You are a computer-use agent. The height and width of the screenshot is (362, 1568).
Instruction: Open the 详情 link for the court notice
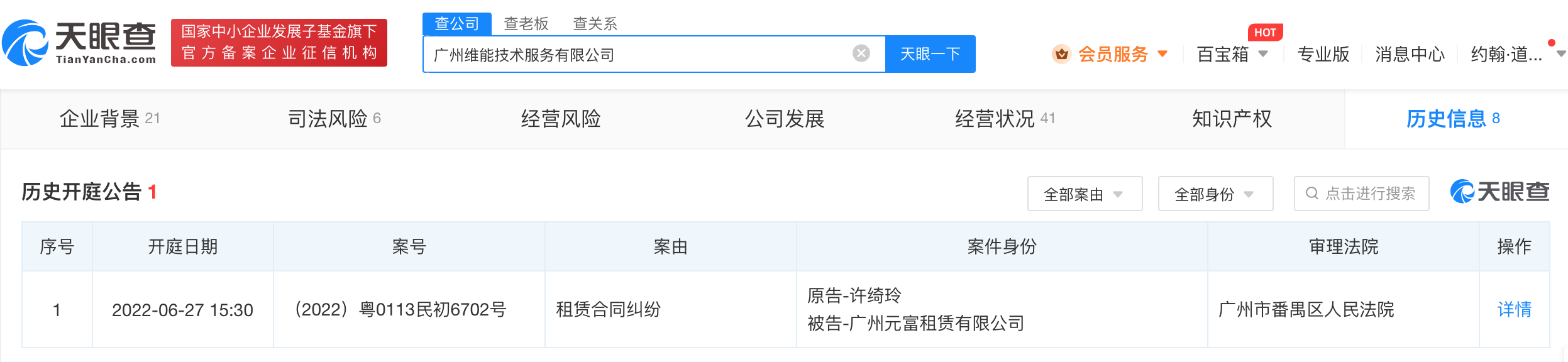tap(1514, 309)
